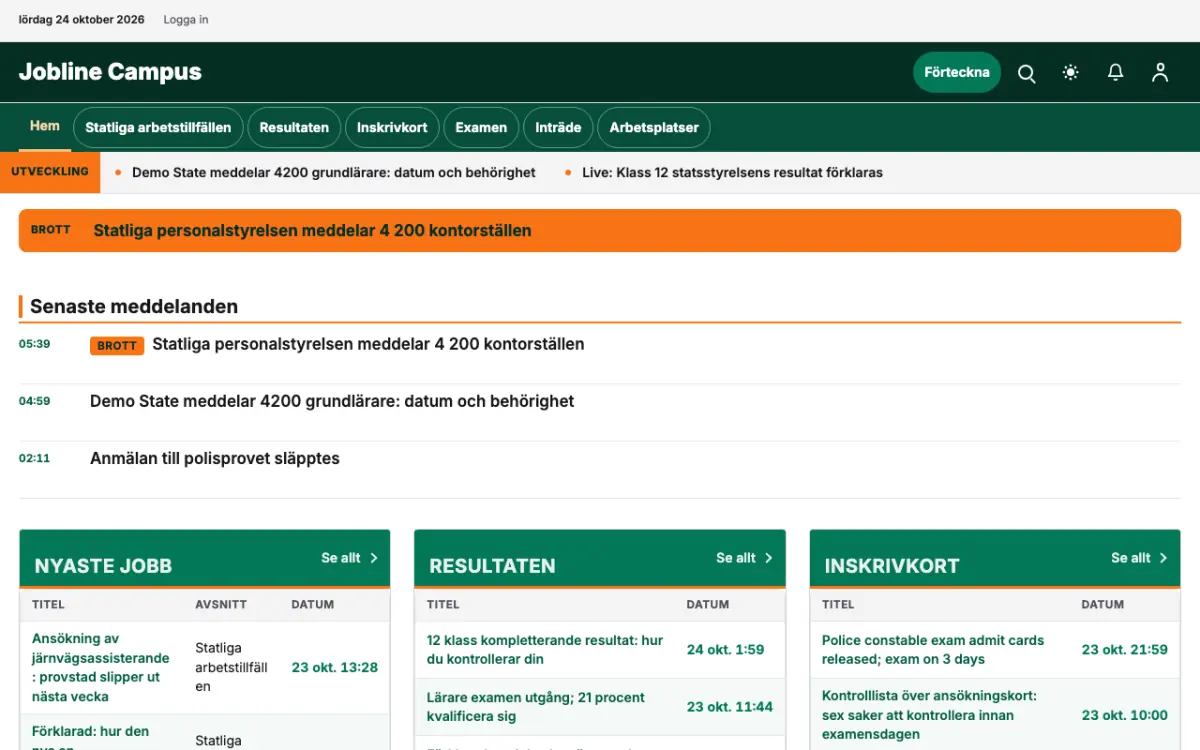Open Inskrivkort navigation item

392,128
